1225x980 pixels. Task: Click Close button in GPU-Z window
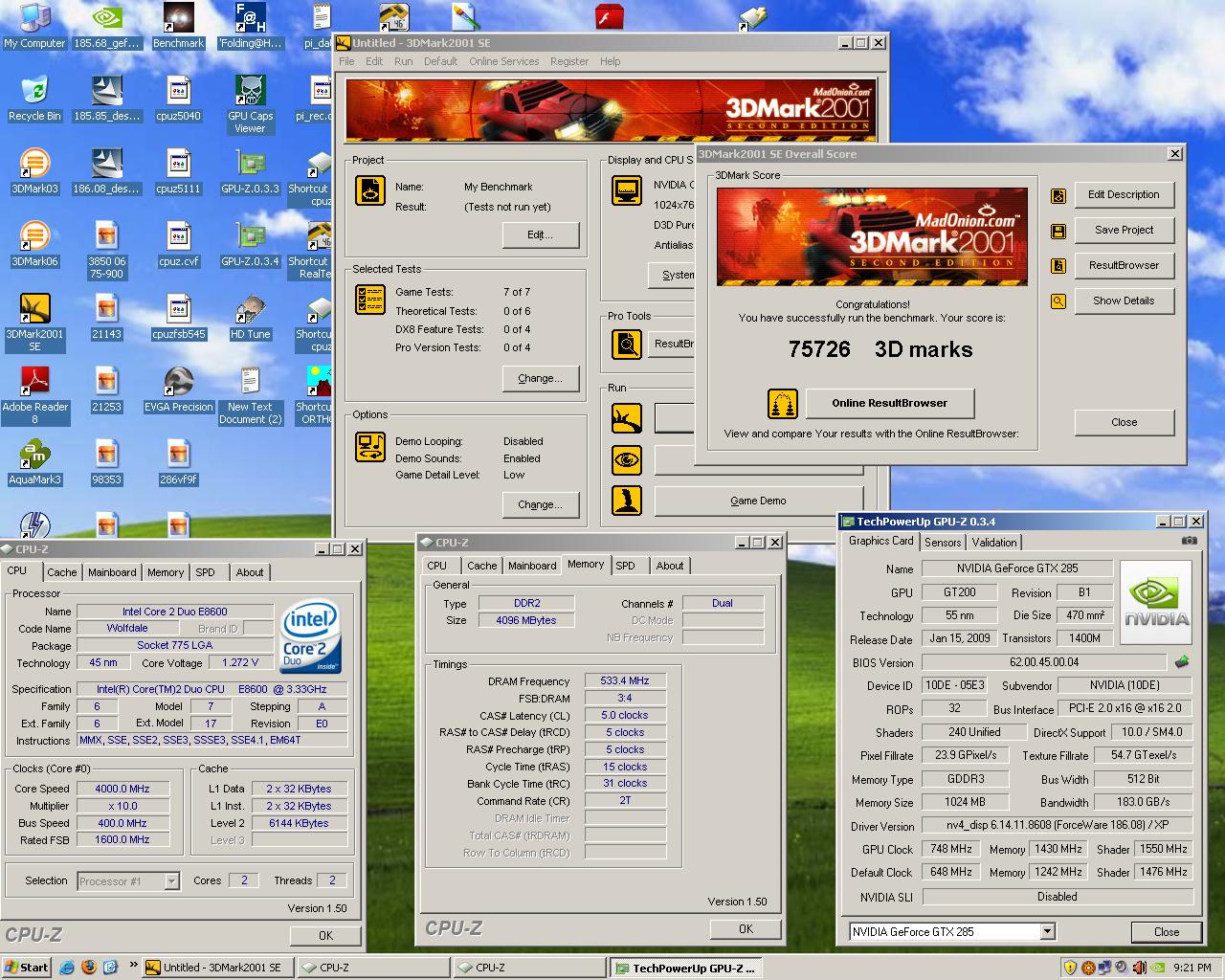click(x=1166, y=931)
